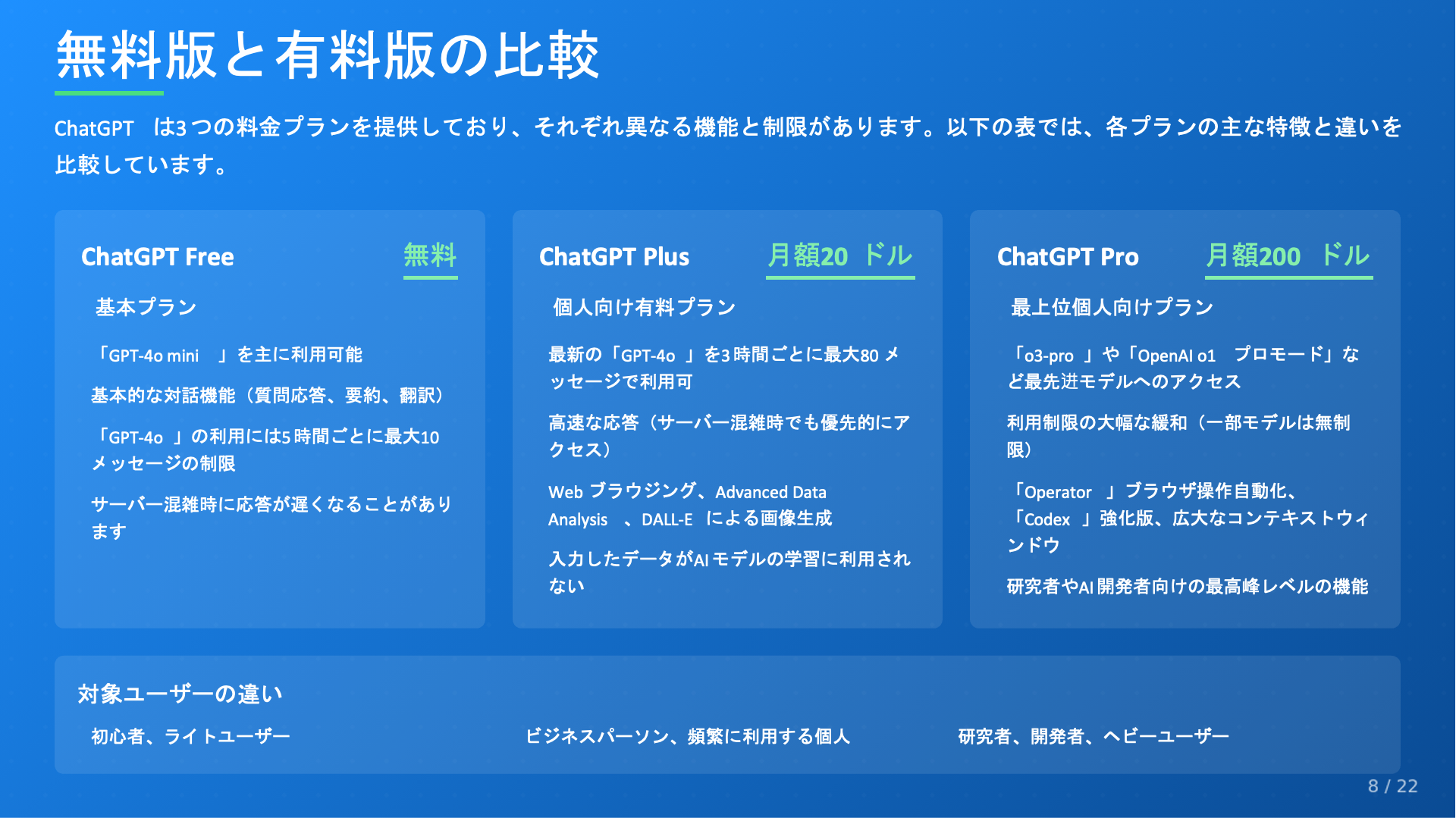Select the 高速な応答 bullet in Plus card
The image size is (1456, 818).
click(730, 436)
